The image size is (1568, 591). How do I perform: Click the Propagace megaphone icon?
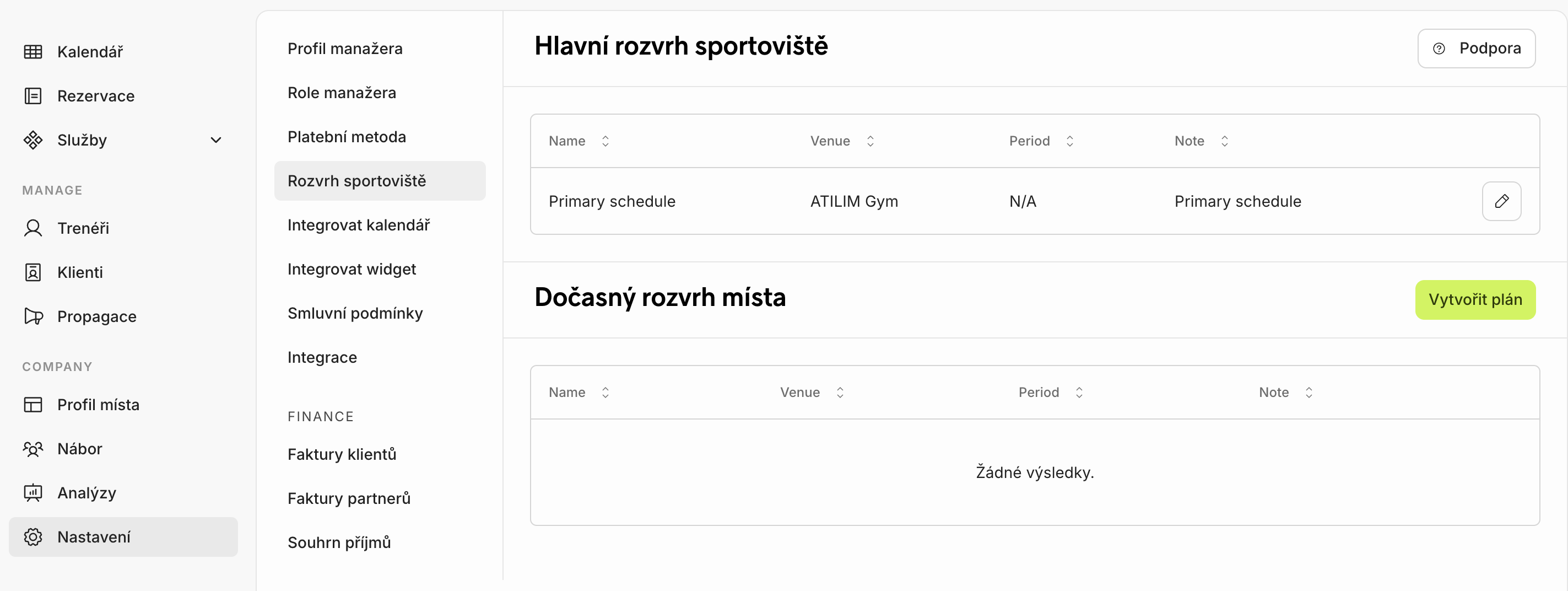33,316
